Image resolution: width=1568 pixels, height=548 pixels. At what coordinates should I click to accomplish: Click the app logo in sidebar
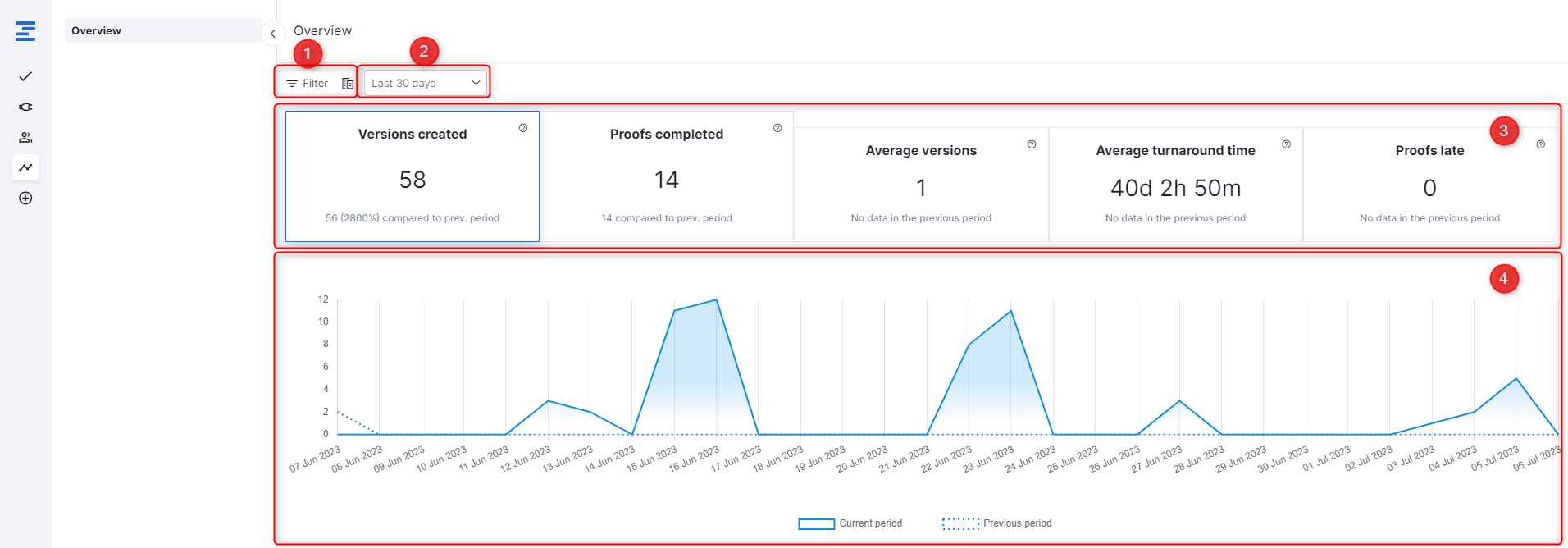(x=25, y=31)
